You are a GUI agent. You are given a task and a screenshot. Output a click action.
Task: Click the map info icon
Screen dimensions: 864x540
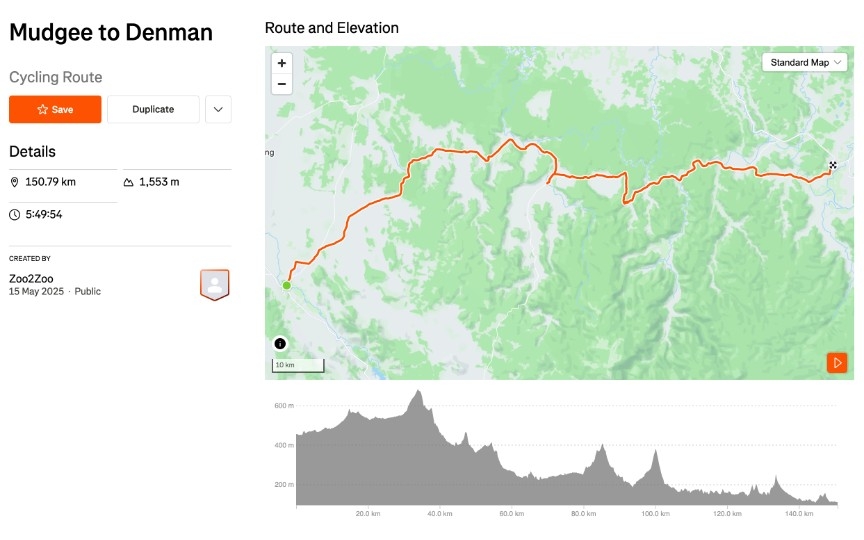[280, 344]
